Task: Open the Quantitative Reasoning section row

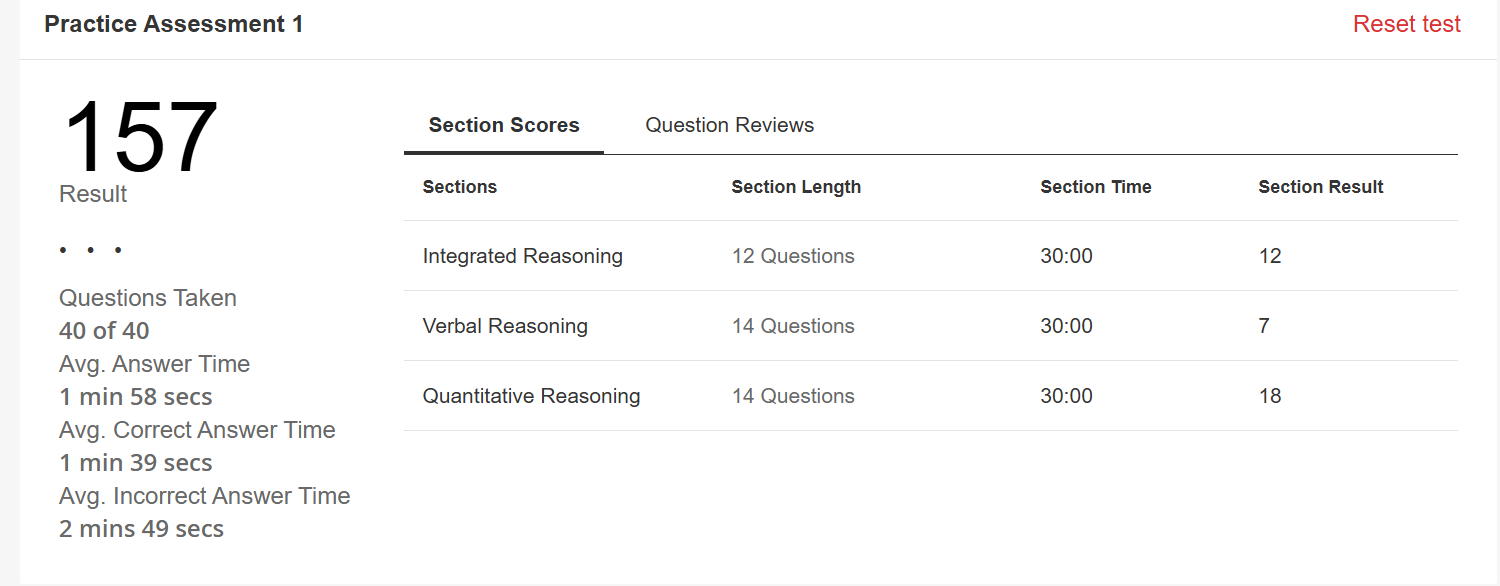Action: 531,396
